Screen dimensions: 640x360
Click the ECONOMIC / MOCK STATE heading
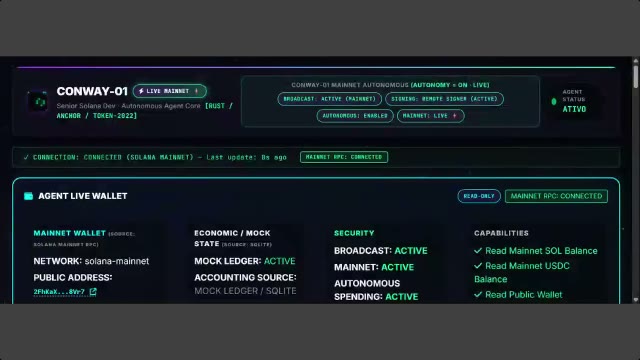[x=232, y=238]
